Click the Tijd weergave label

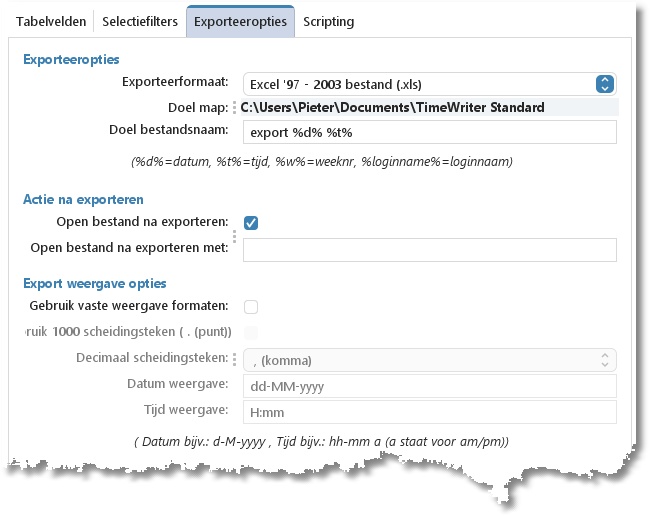186,409
